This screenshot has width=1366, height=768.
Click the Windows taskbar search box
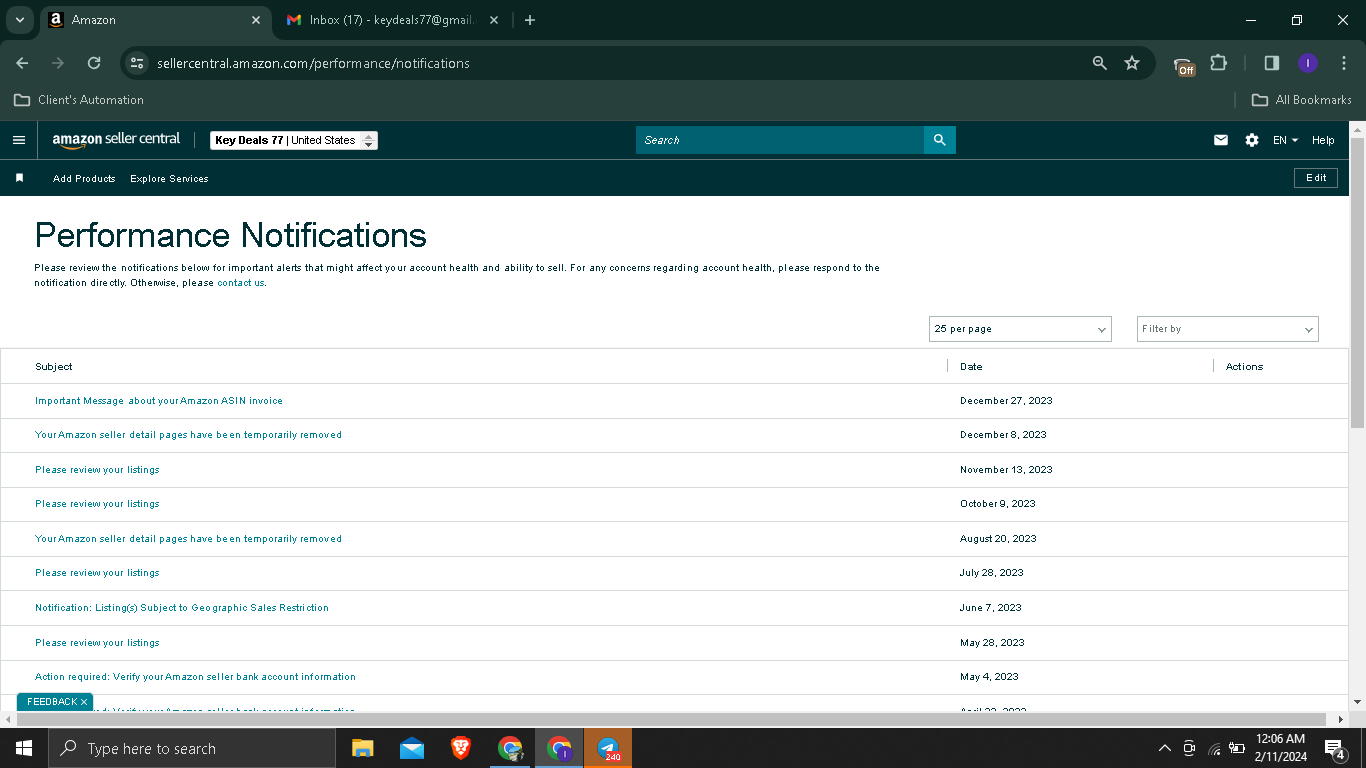[192, 748]
